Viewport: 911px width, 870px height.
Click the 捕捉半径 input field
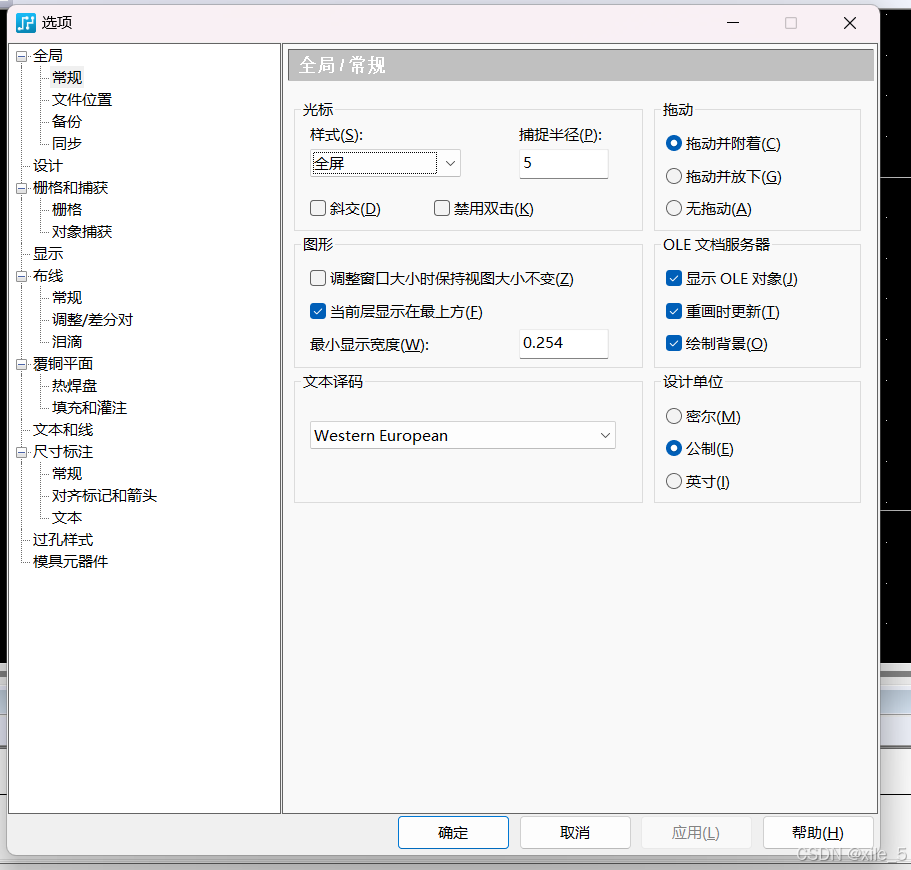tap(563, 163)
